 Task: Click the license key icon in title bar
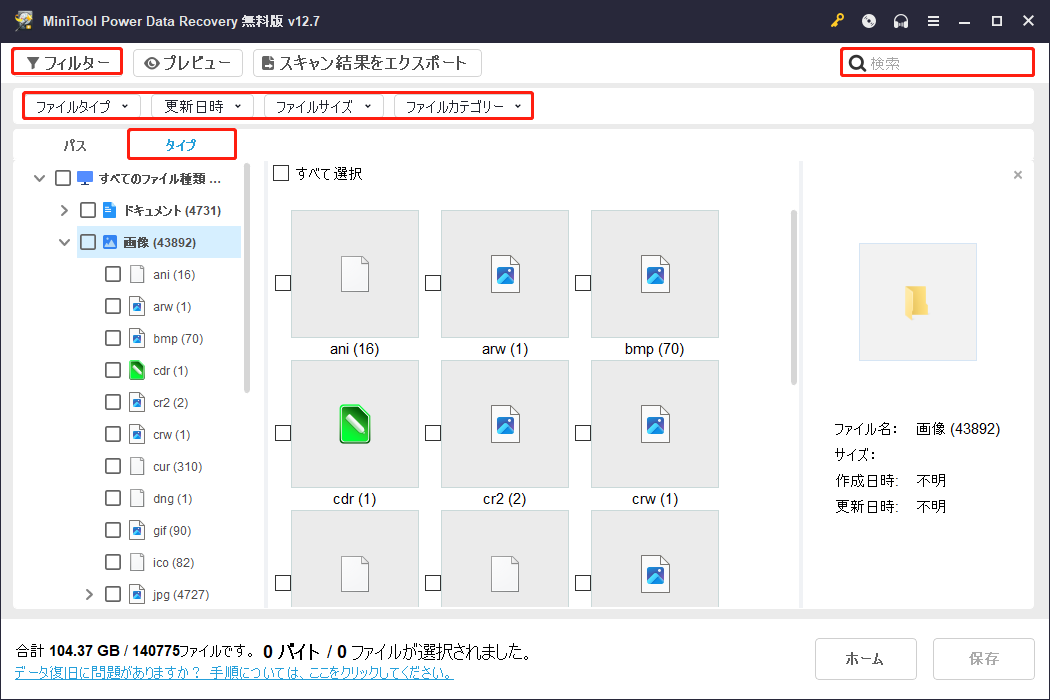click(837, 20)
